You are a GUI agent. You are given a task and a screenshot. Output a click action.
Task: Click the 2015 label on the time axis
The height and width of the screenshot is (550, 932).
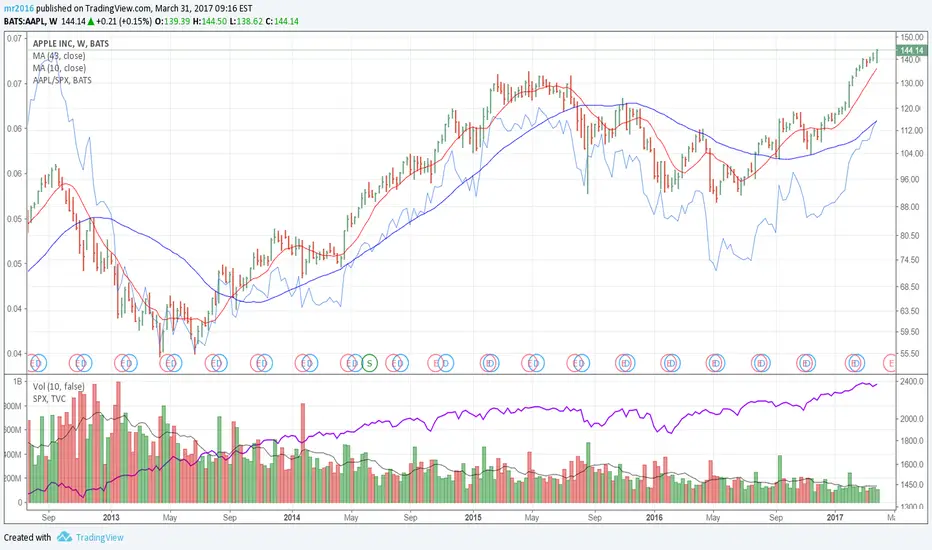pyautogui.click(x=473, y=517)
